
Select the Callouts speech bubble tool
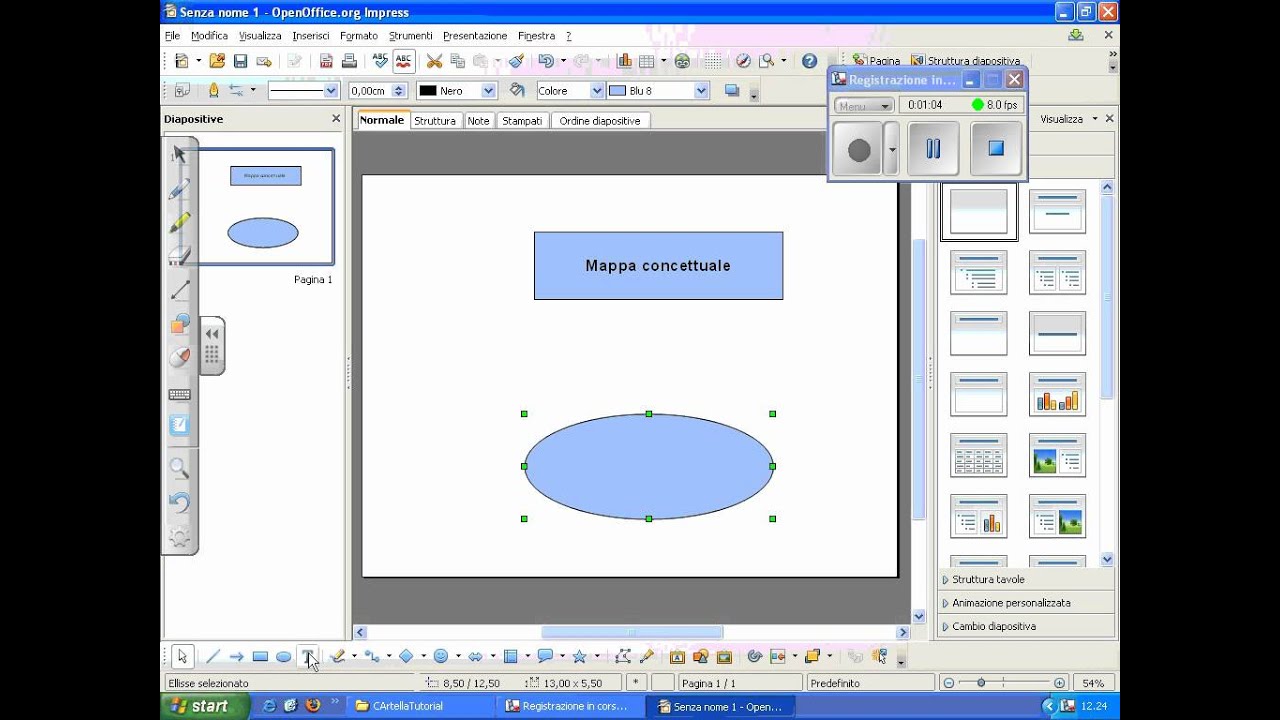545,657
